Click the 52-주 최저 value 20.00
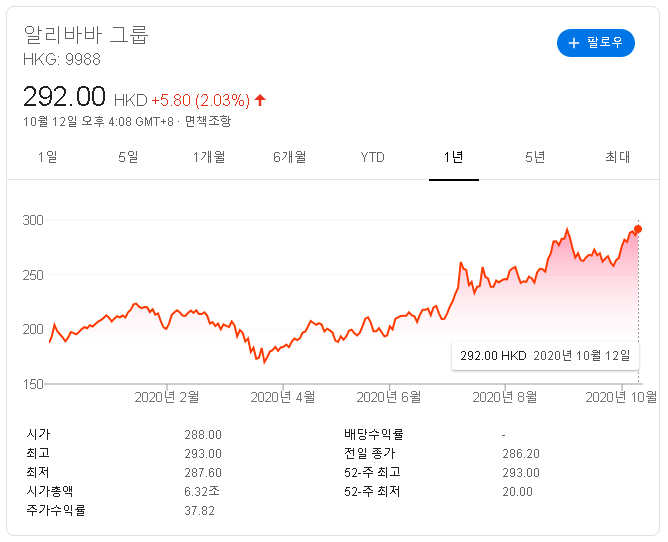Viewport: 668px width, 542px height. [x=517, y=492]
